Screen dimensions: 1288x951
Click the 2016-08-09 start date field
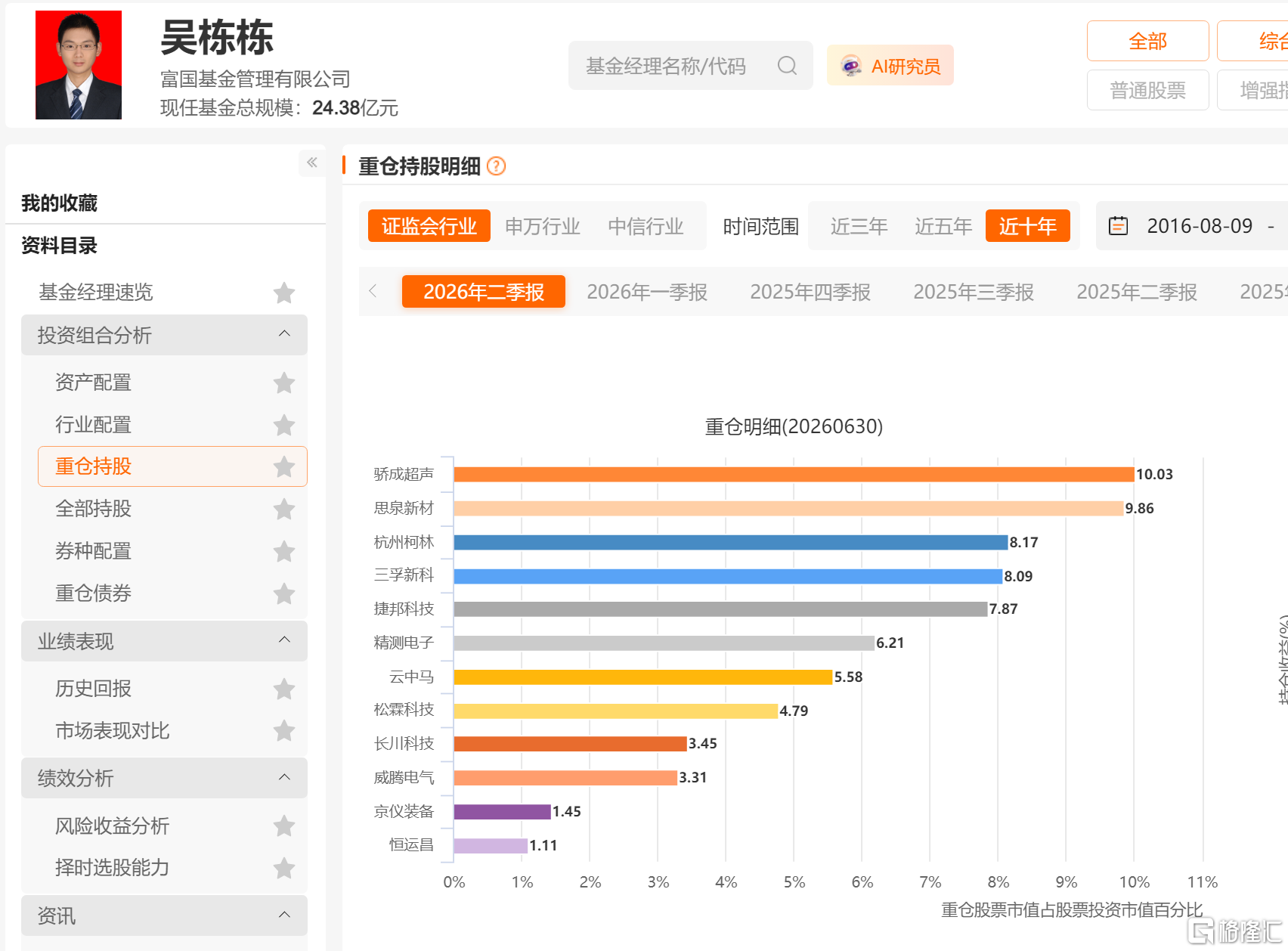click(x=1200, y=226)
